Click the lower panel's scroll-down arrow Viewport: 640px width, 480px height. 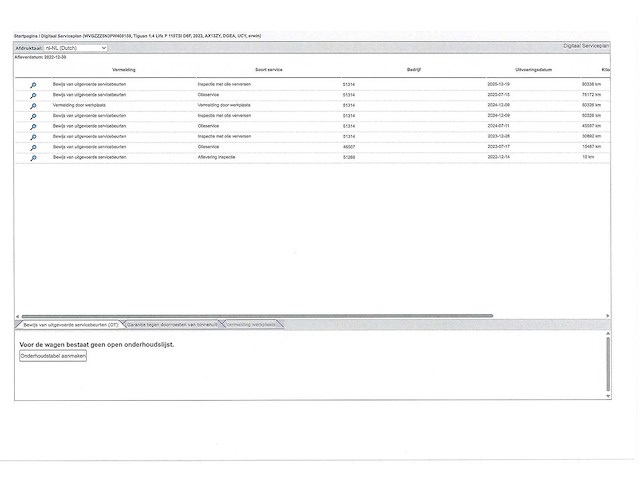coord(608,396)
